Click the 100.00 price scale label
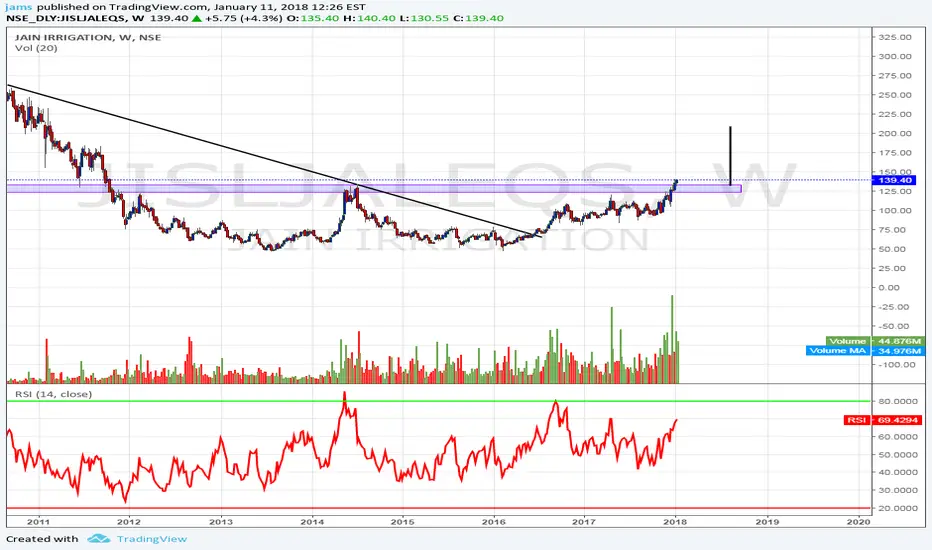Screen dimensions: 932x550 (895, 210)
